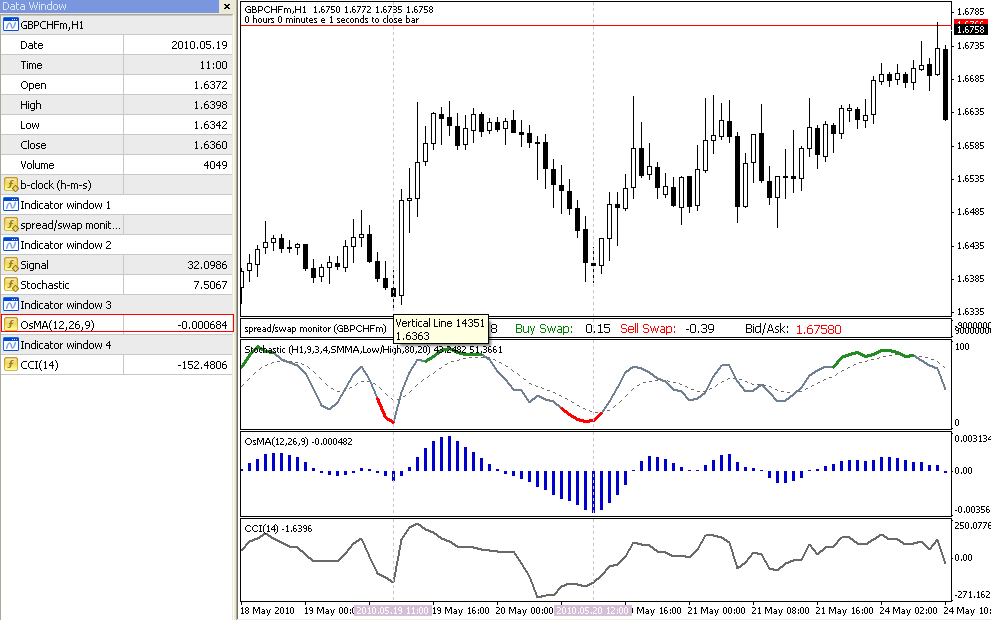Close the Data Window panel
991x620 pixels.
click(x=227, y=6)
